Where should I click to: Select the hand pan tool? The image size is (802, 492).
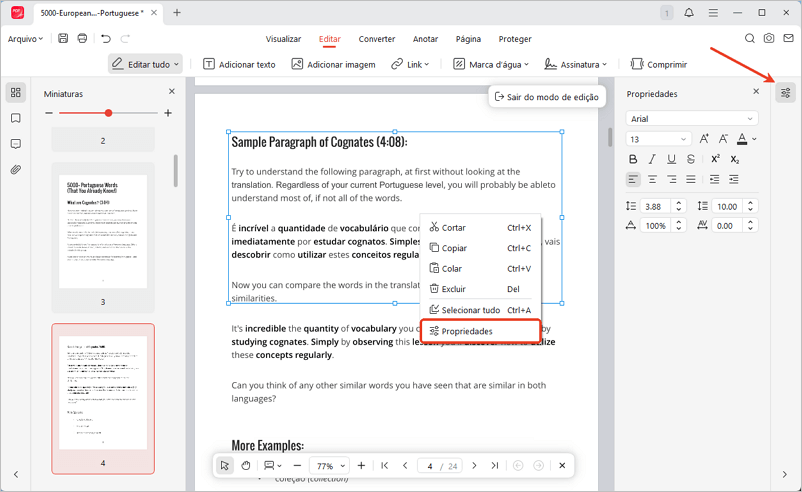[x=245, y=466]
